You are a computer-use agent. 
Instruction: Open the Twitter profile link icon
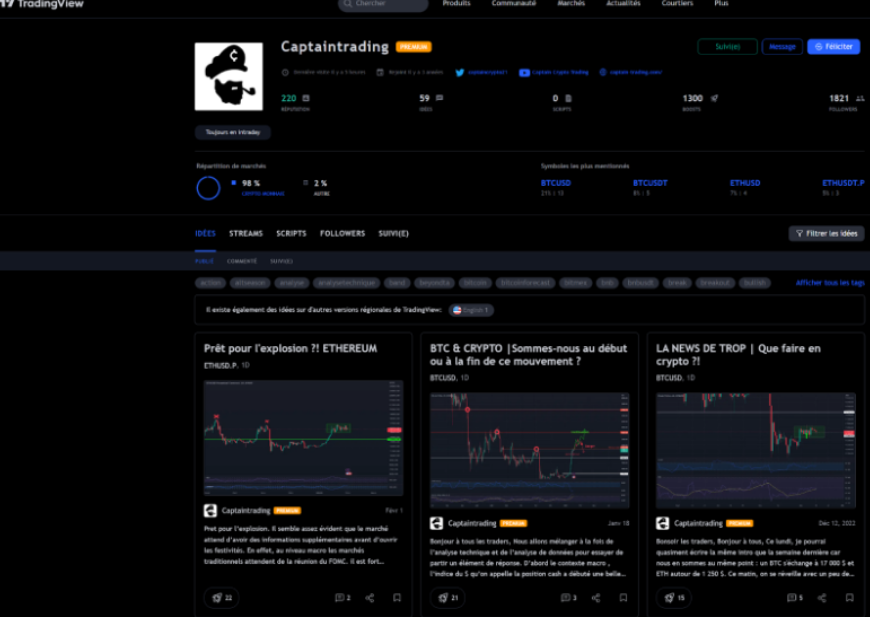pos(460,72)
